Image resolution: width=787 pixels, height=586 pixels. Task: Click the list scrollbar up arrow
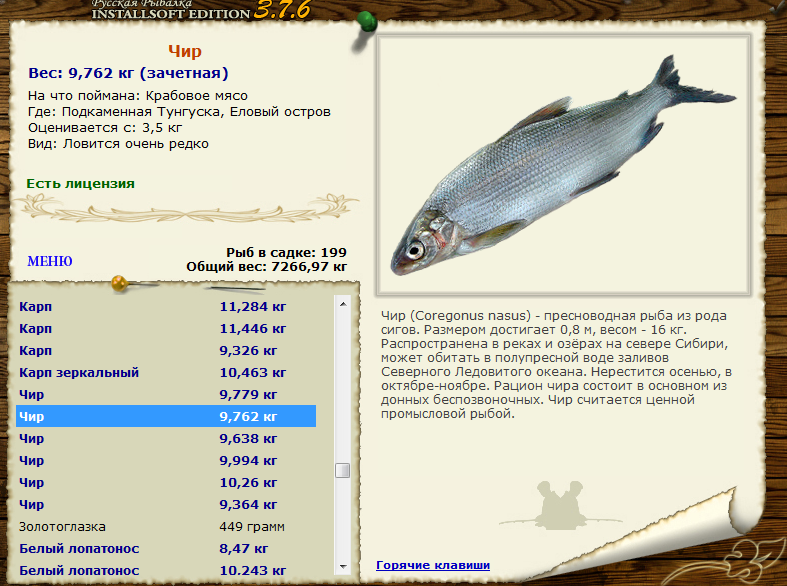343,304
